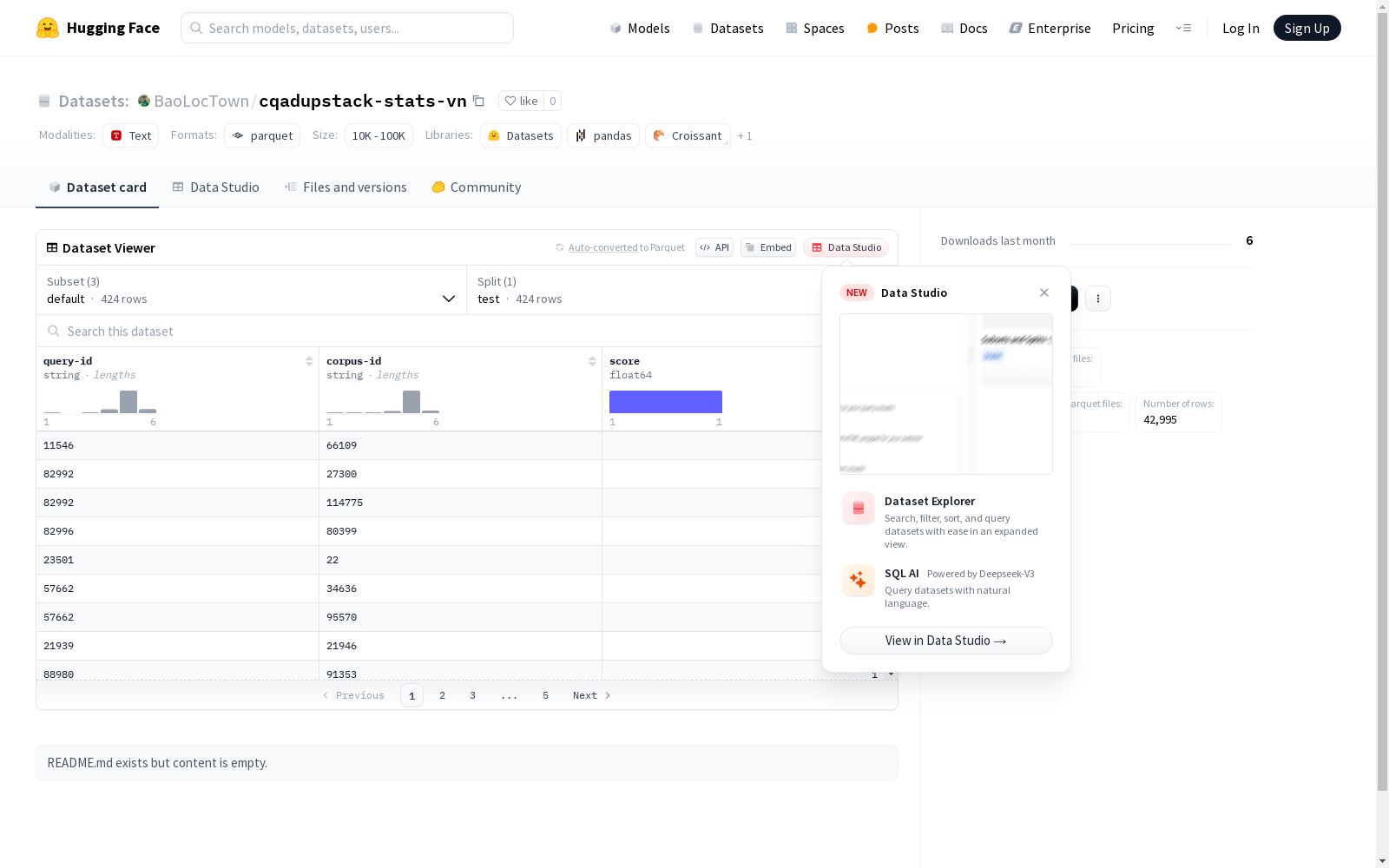Viewport: 1389px width, 868px height.
Task: Open the Community tab
Action: coord(477,187)
